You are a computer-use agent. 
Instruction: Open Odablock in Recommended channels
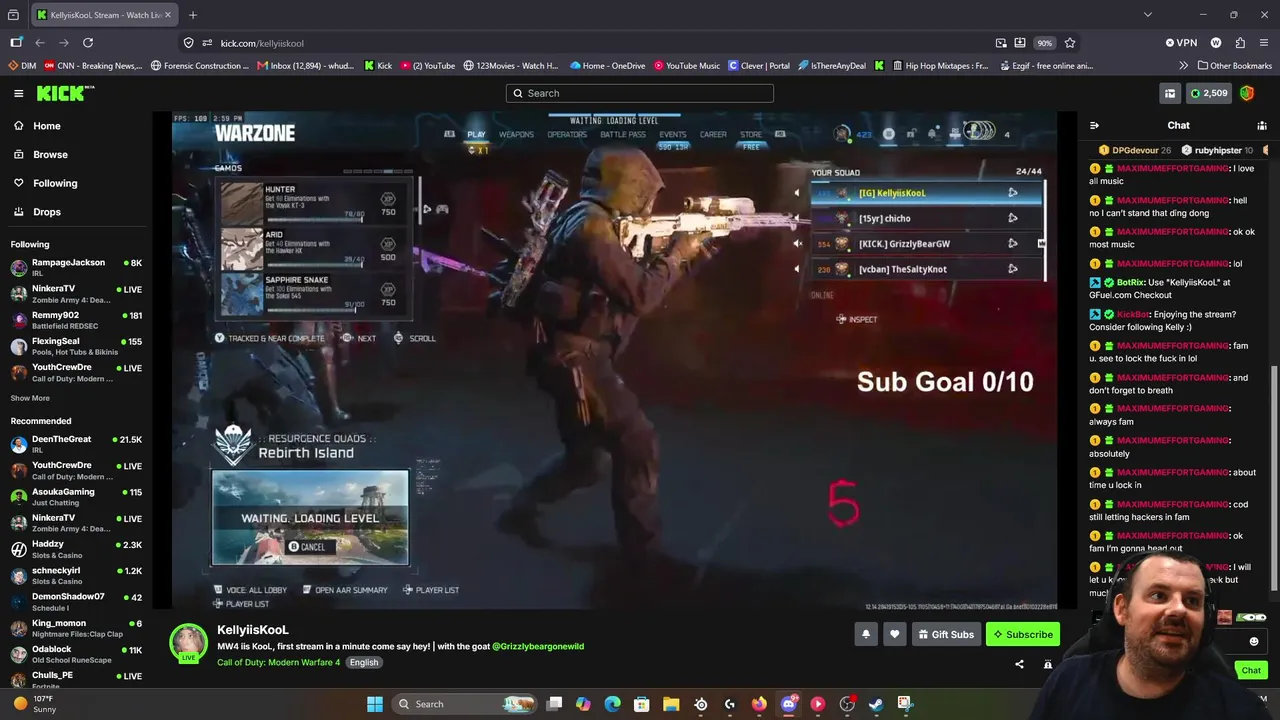point(76,654)
